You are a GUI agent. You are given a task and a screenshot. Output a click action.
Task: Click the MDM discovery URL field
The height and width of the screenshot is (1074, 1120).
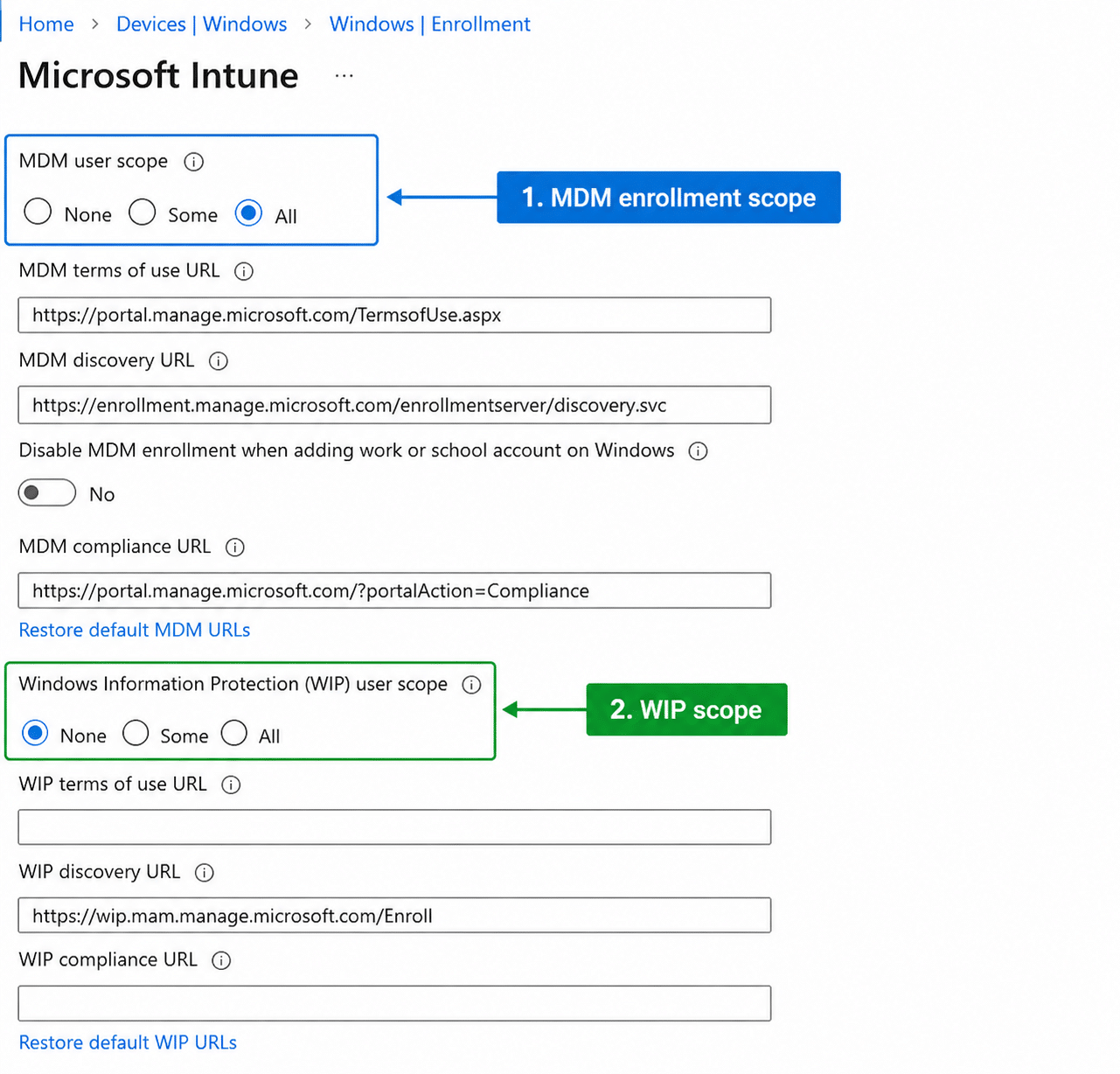click(x=394, y=405)
